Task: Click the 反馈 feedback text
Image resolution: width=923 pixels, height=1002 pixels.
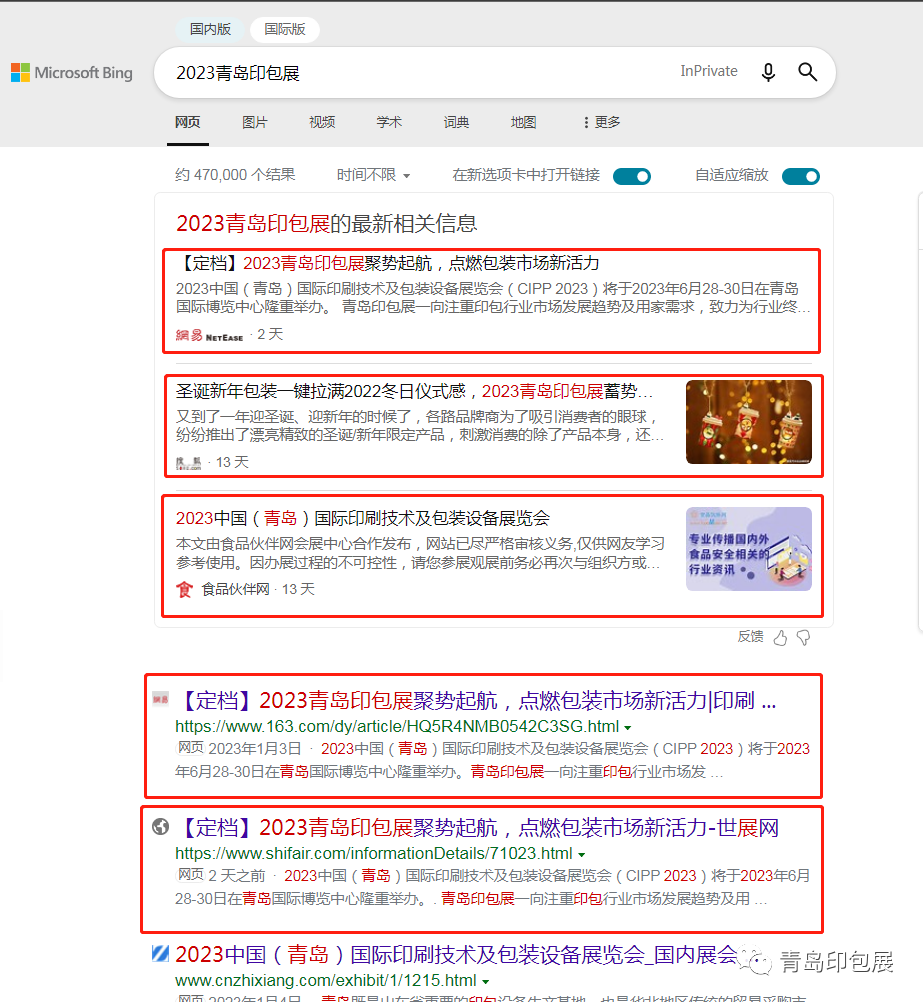Action: tap(750, 636)
